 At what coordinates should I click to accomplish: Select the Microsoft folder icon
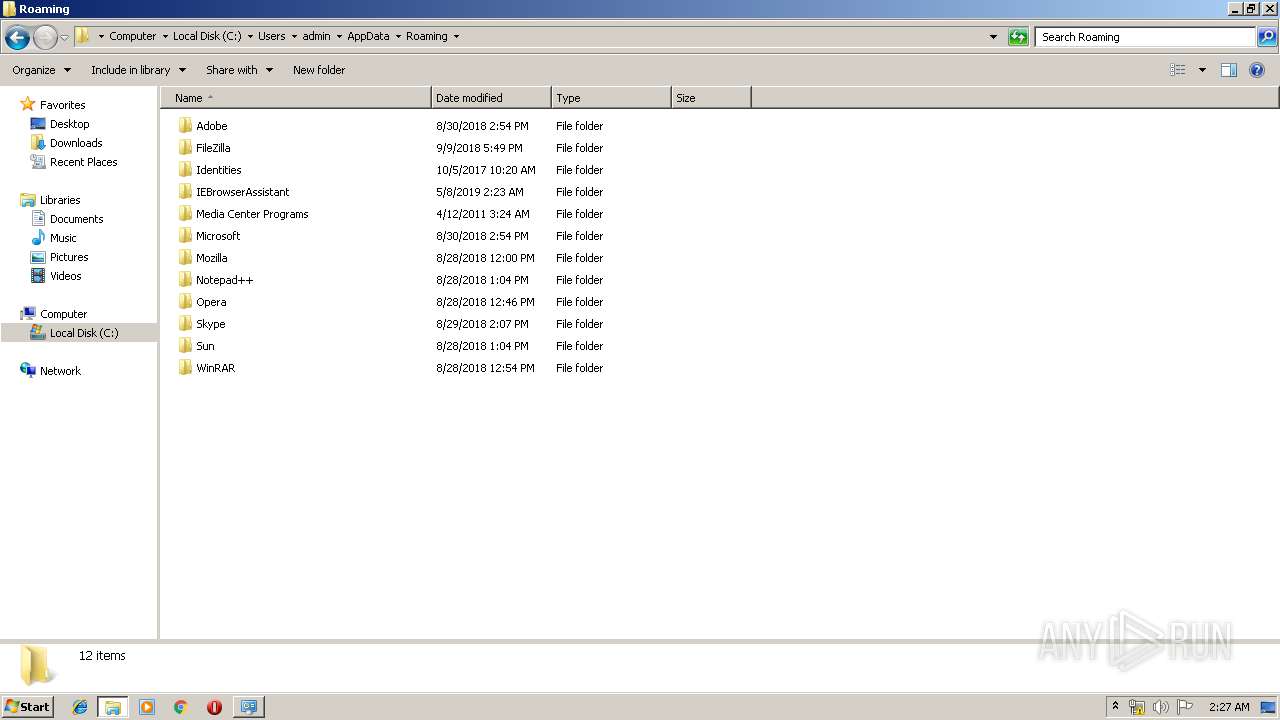click(185, 236)
